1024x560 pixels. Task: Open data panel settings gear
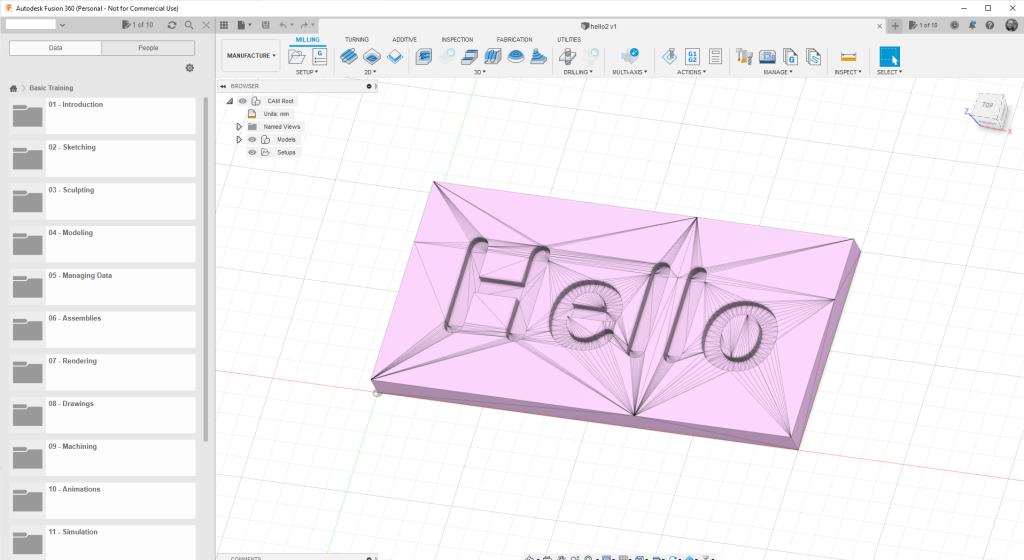(189, 68)
